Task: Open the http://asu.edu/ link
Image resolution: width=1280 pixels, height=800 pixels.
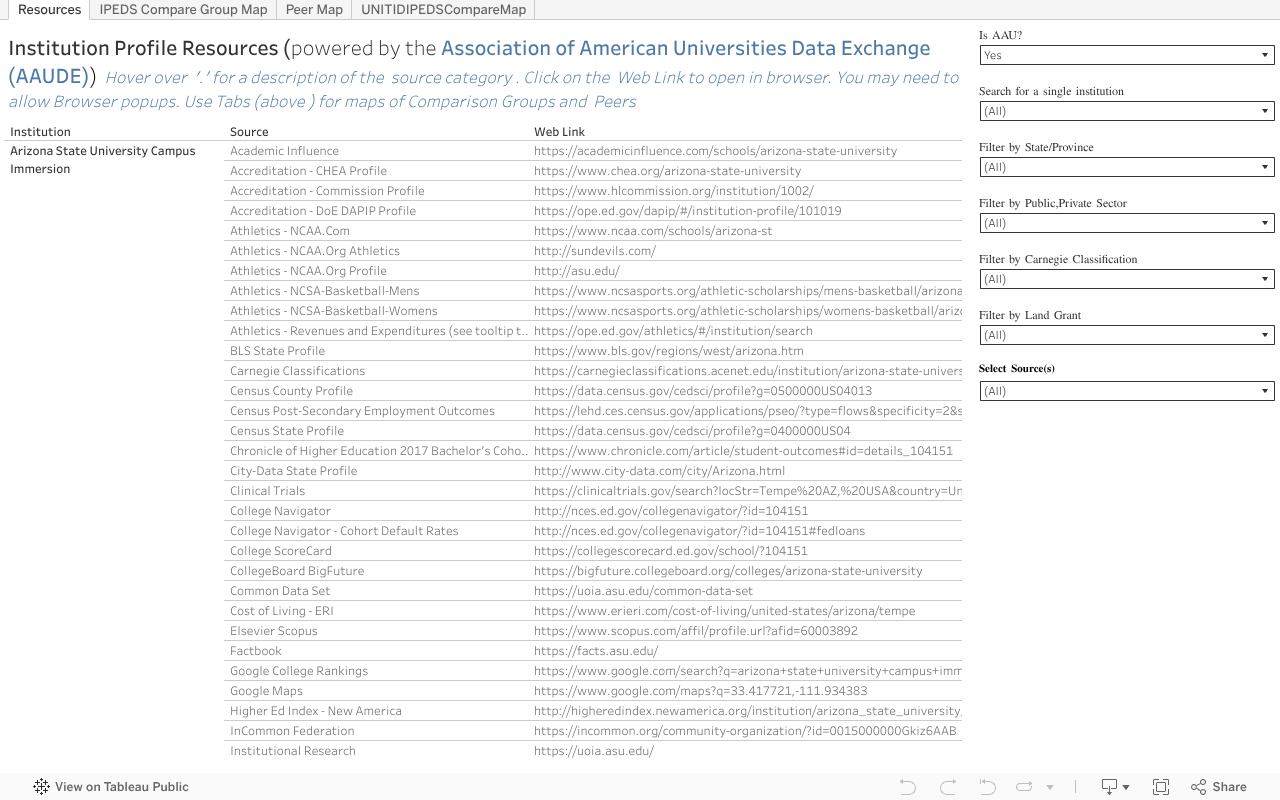Action: [577, 271]
